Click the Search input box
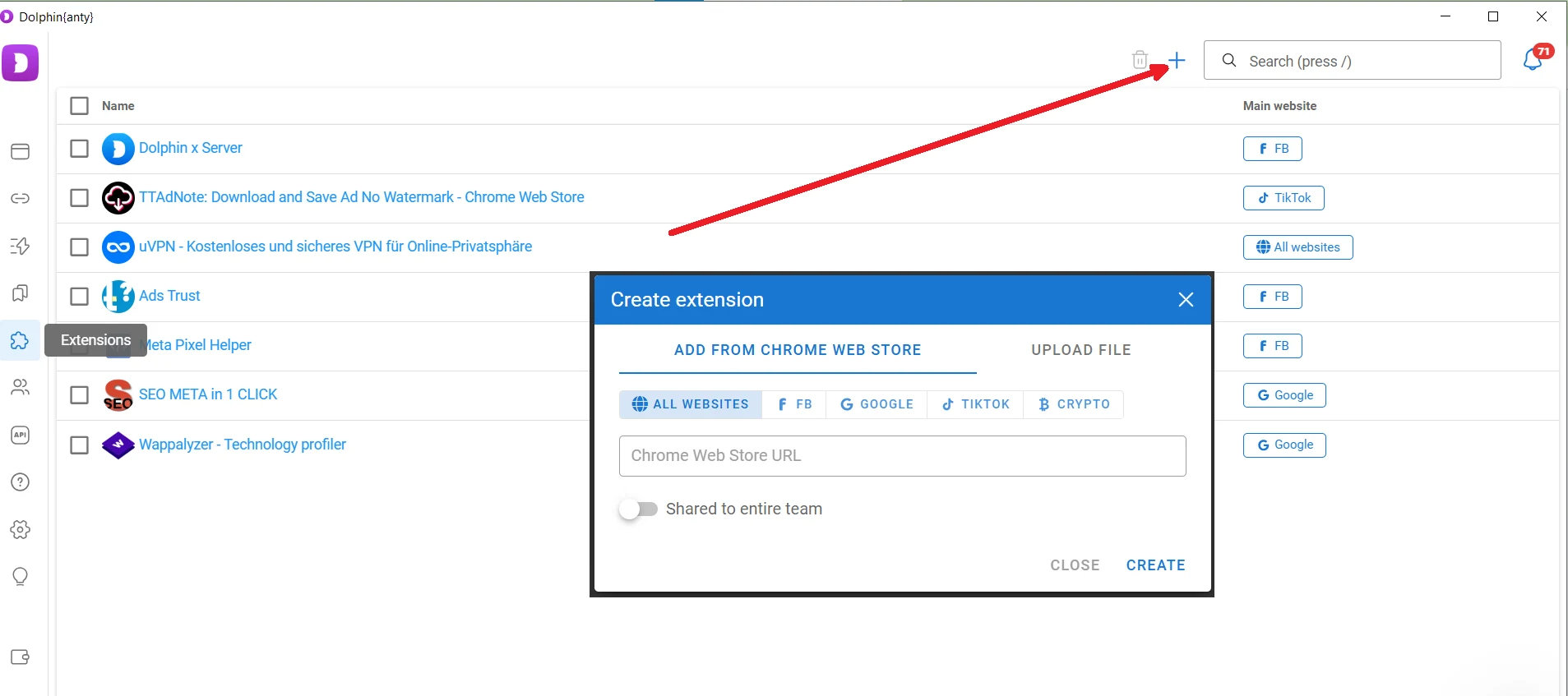This screenshot has width=1568, height=696. (1353, 60)
